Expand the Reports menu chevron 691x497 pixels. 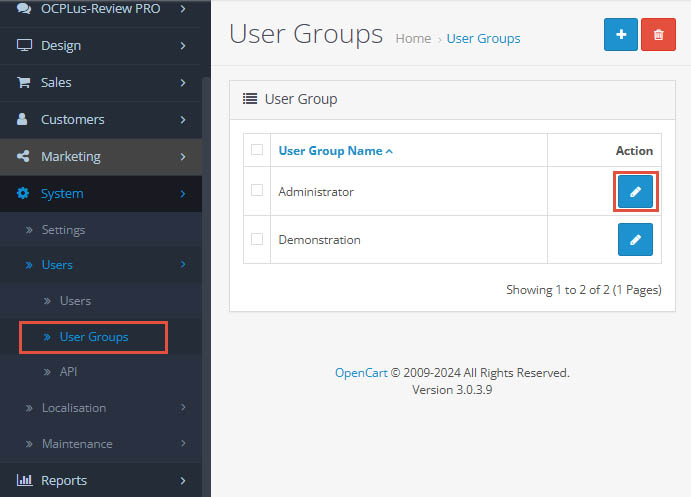[183, 480]
